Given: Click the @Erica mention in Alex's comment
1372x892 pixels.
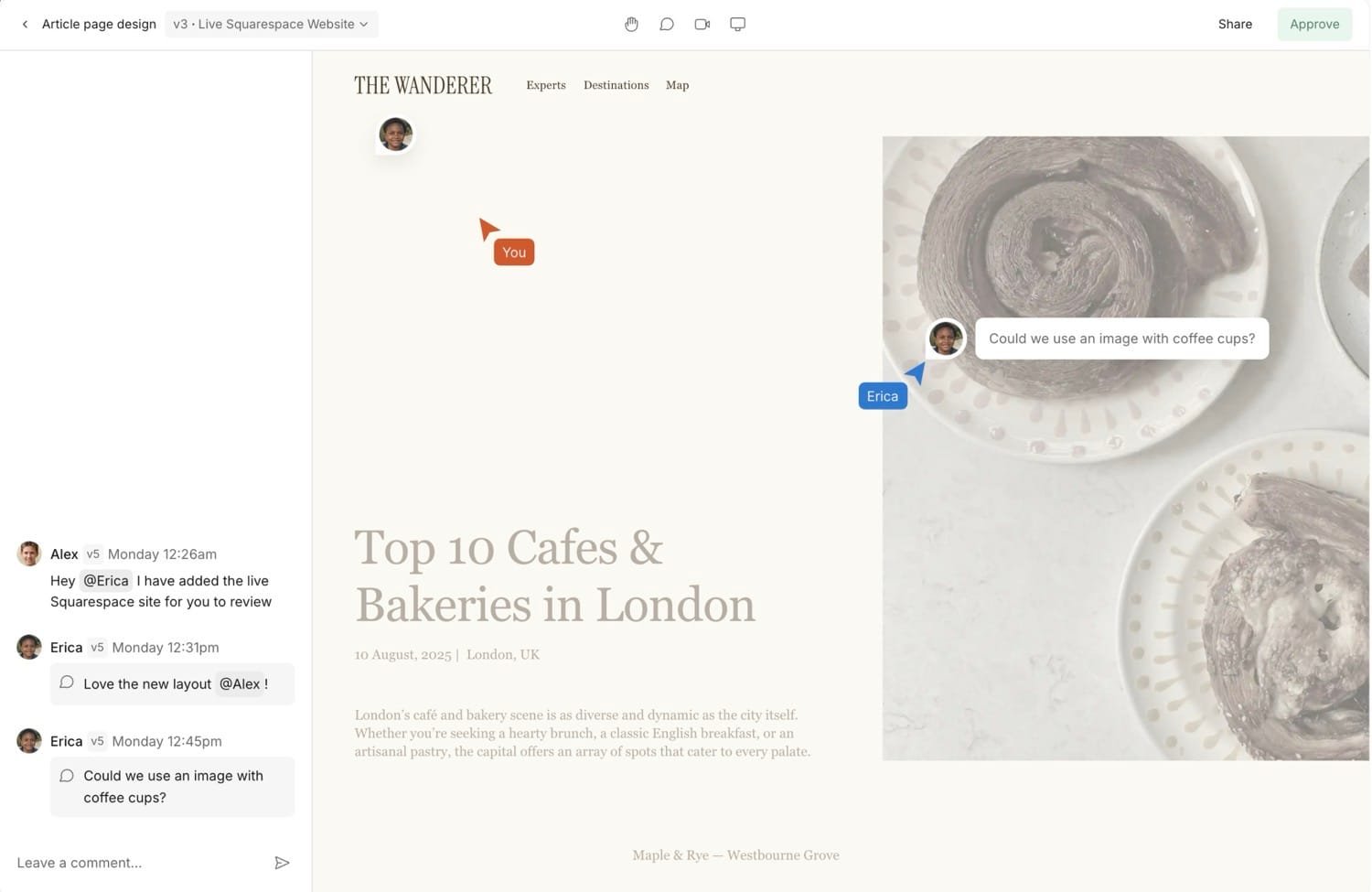Looking at the screenshot, I should [106, 581].
